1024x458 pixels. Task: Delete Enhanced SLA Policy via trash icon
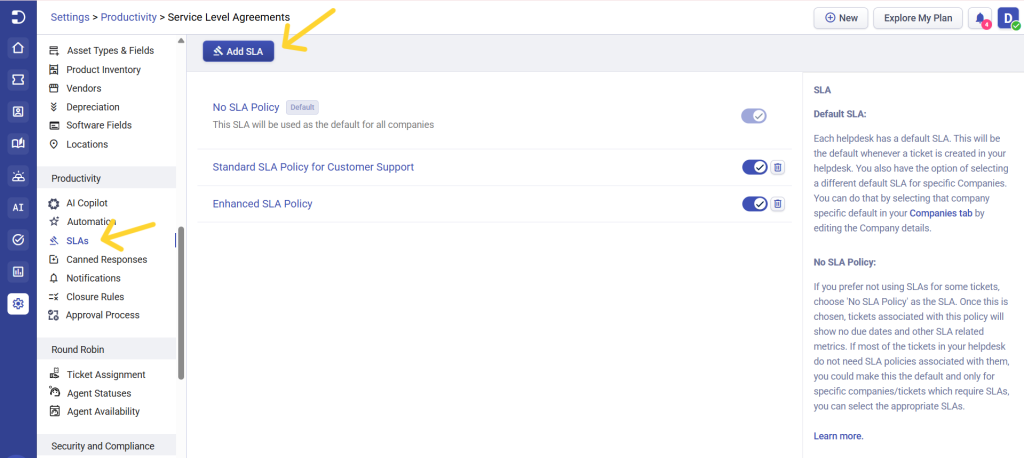(778, 204)
